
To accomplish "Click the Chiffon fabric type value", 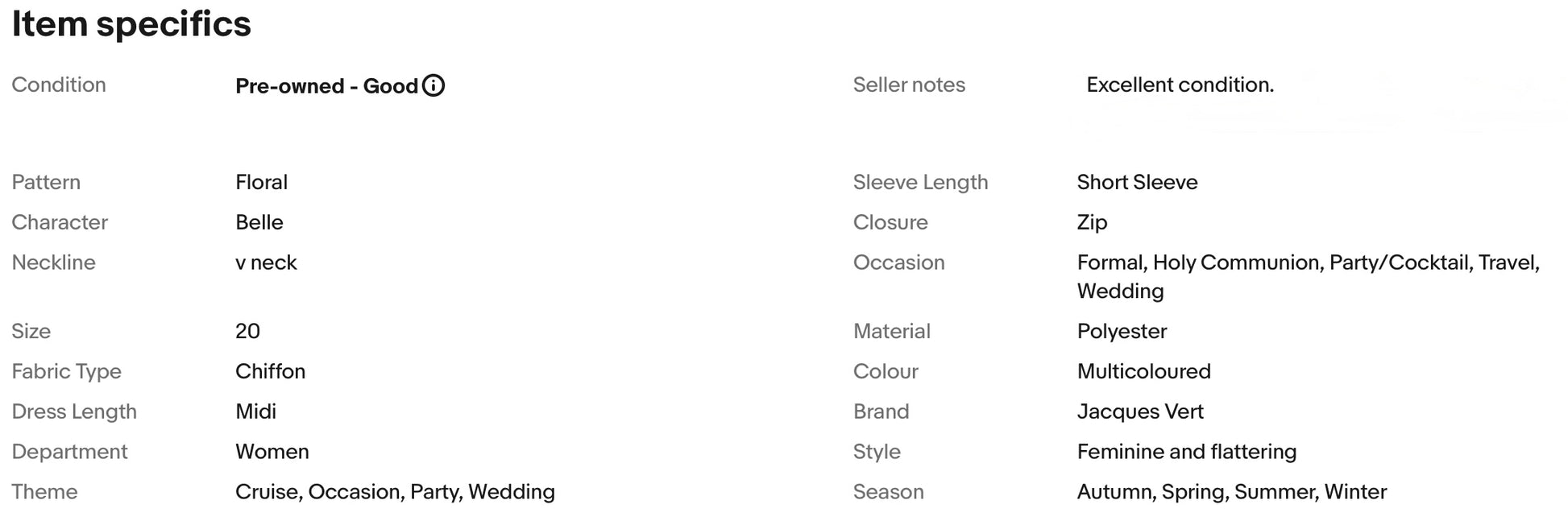I will (270, 371).
